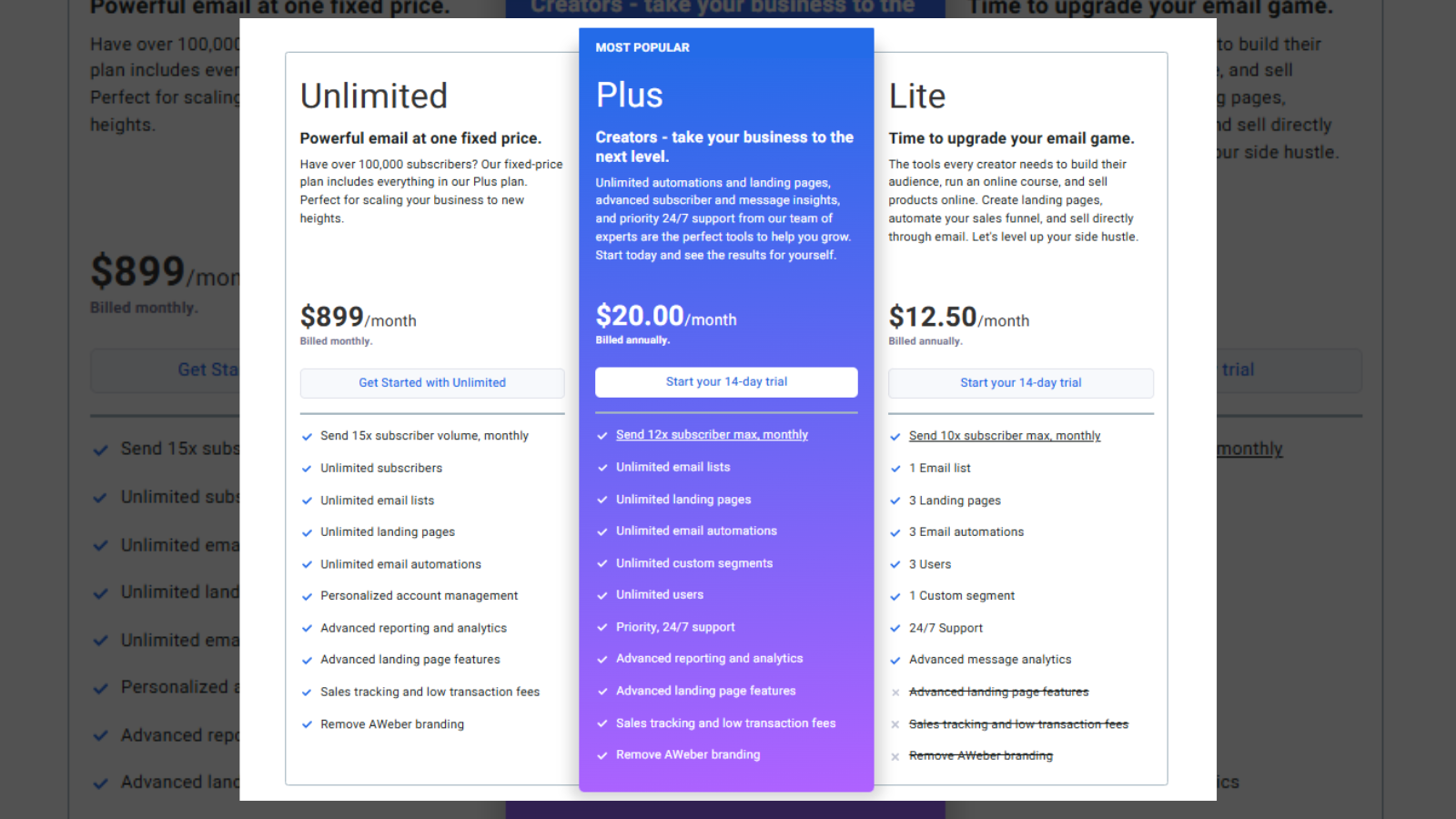Click Get Started with Unlimited button
Screen dimensions: 1456x819
(x=432, y=383)
